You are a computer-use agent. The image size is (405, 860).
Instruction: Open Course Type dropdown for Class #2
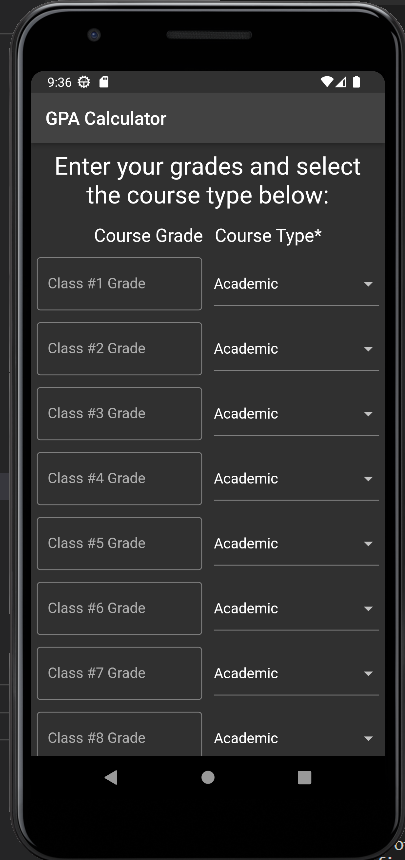(x=296, y=349)
